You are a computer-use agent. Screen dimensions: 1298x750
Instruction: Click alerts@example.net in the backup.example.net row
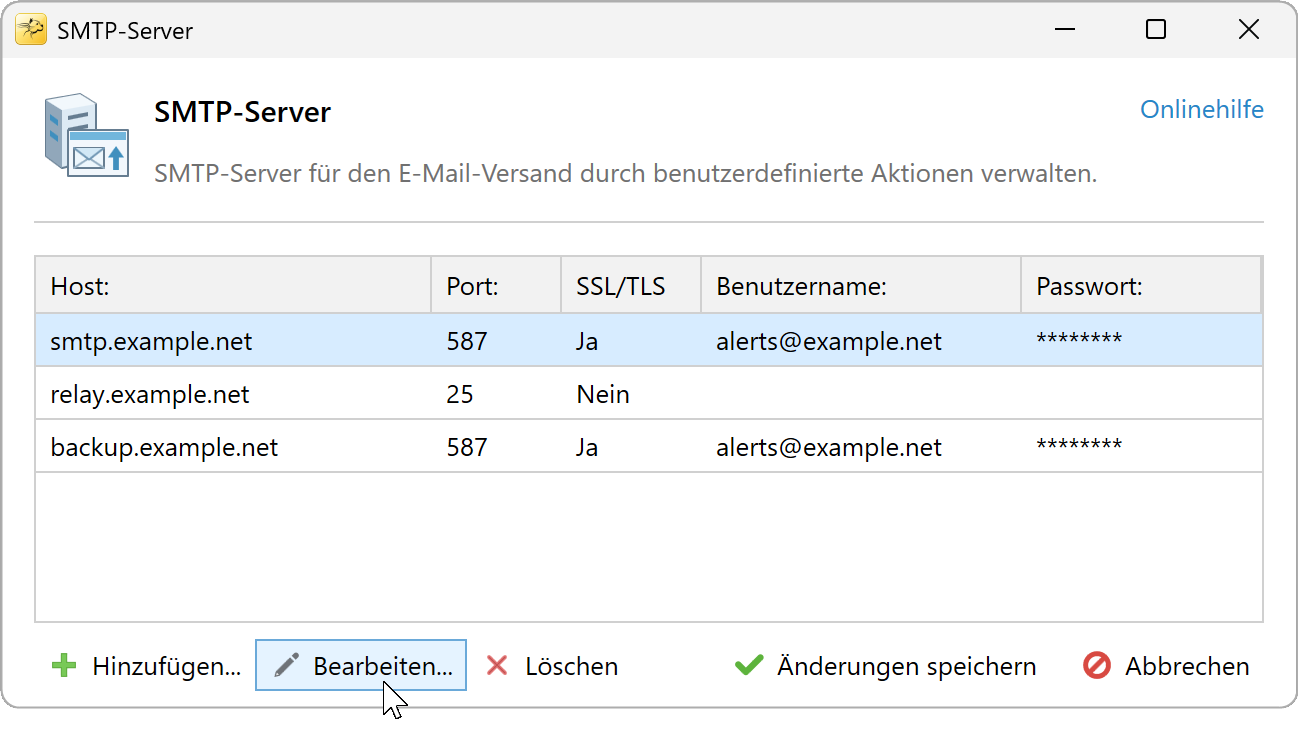click(829, 447)
